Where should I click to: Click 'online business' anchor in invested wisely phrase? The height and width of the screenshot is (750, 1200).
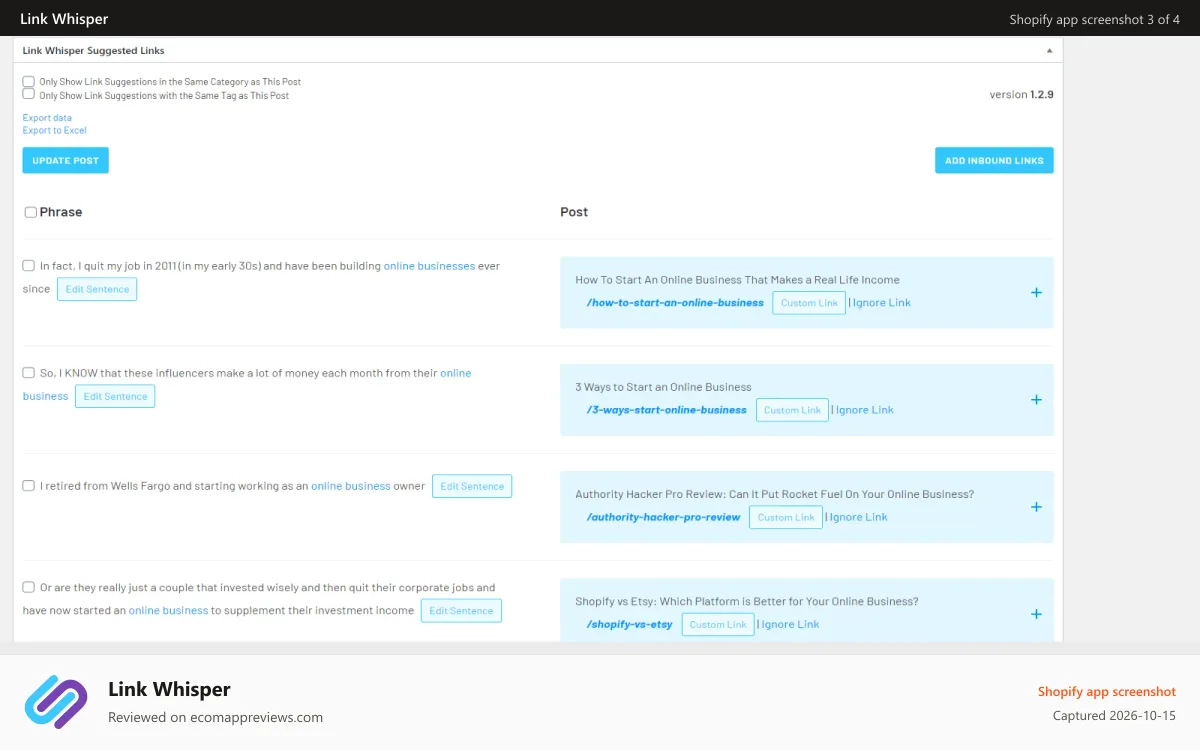pos(168,610)
